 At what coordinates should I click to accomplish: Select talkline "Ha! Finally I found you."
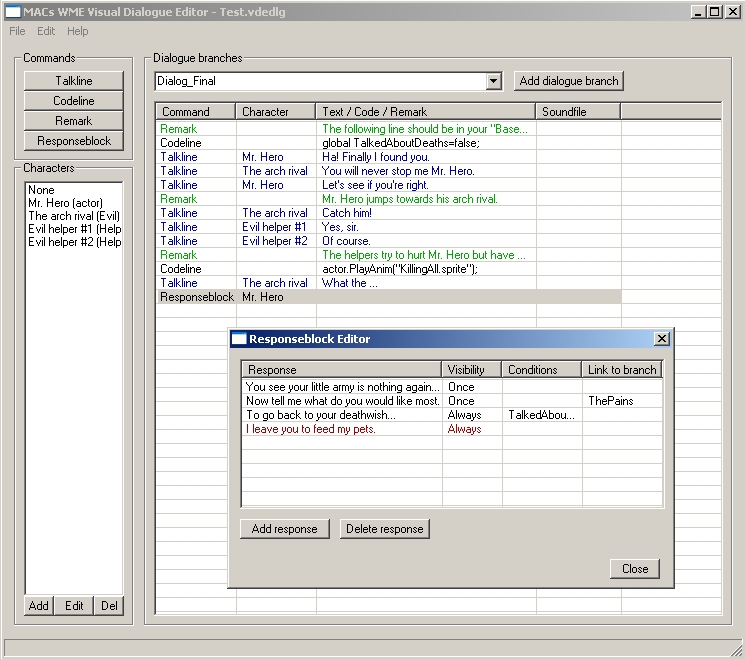pos(389,157)
